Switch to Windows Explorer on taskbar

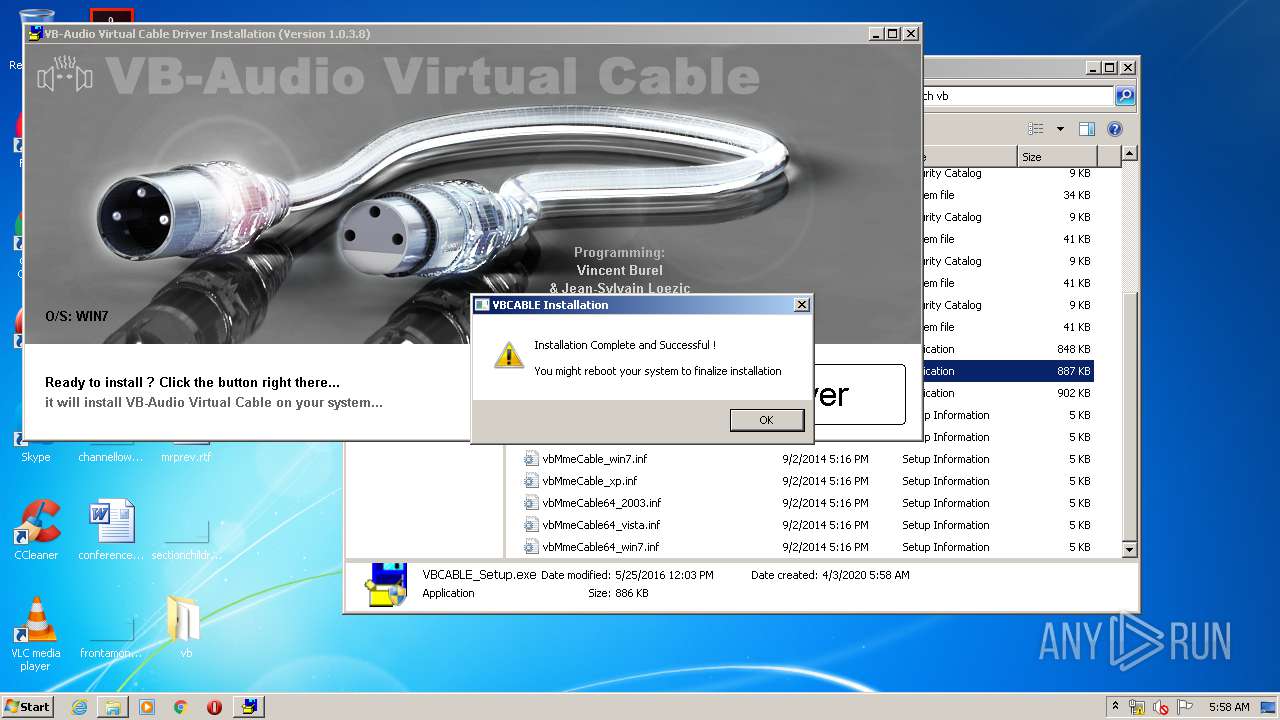coord(113,707)
